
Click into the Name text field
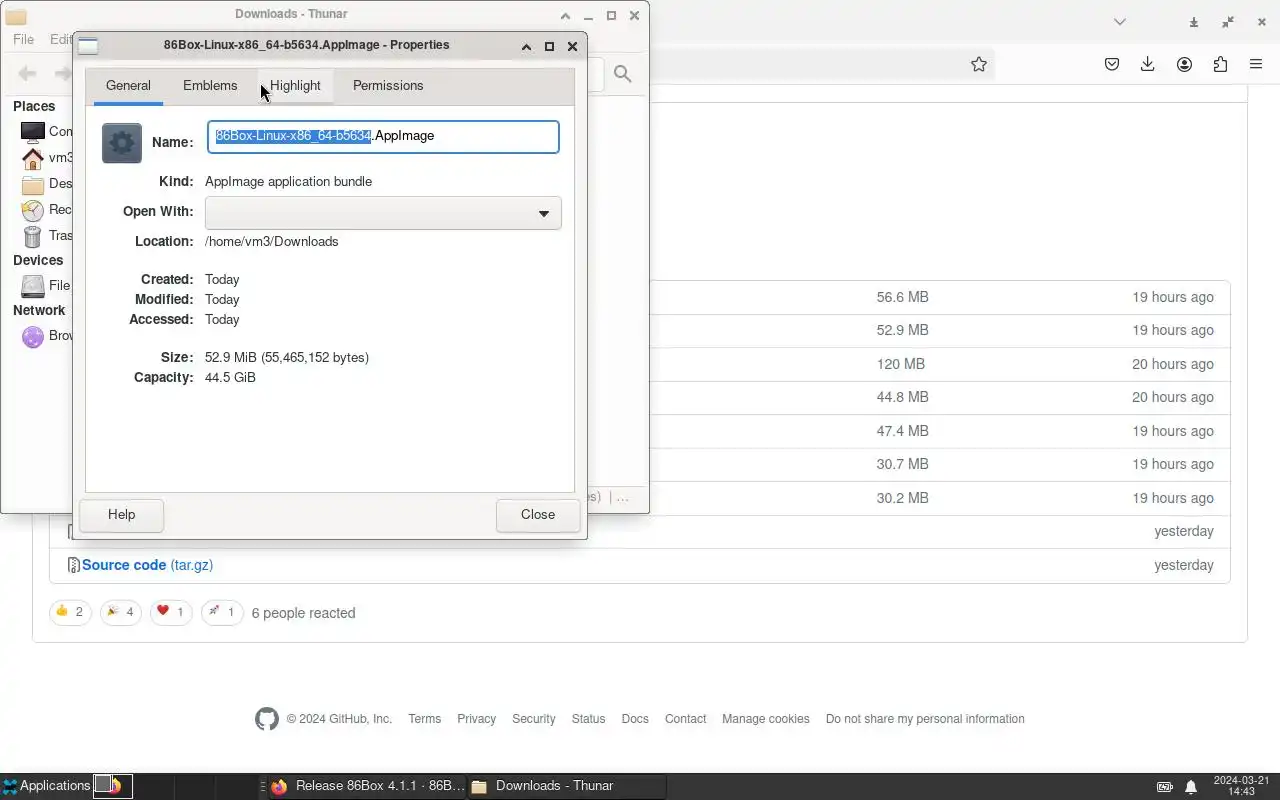383,137
